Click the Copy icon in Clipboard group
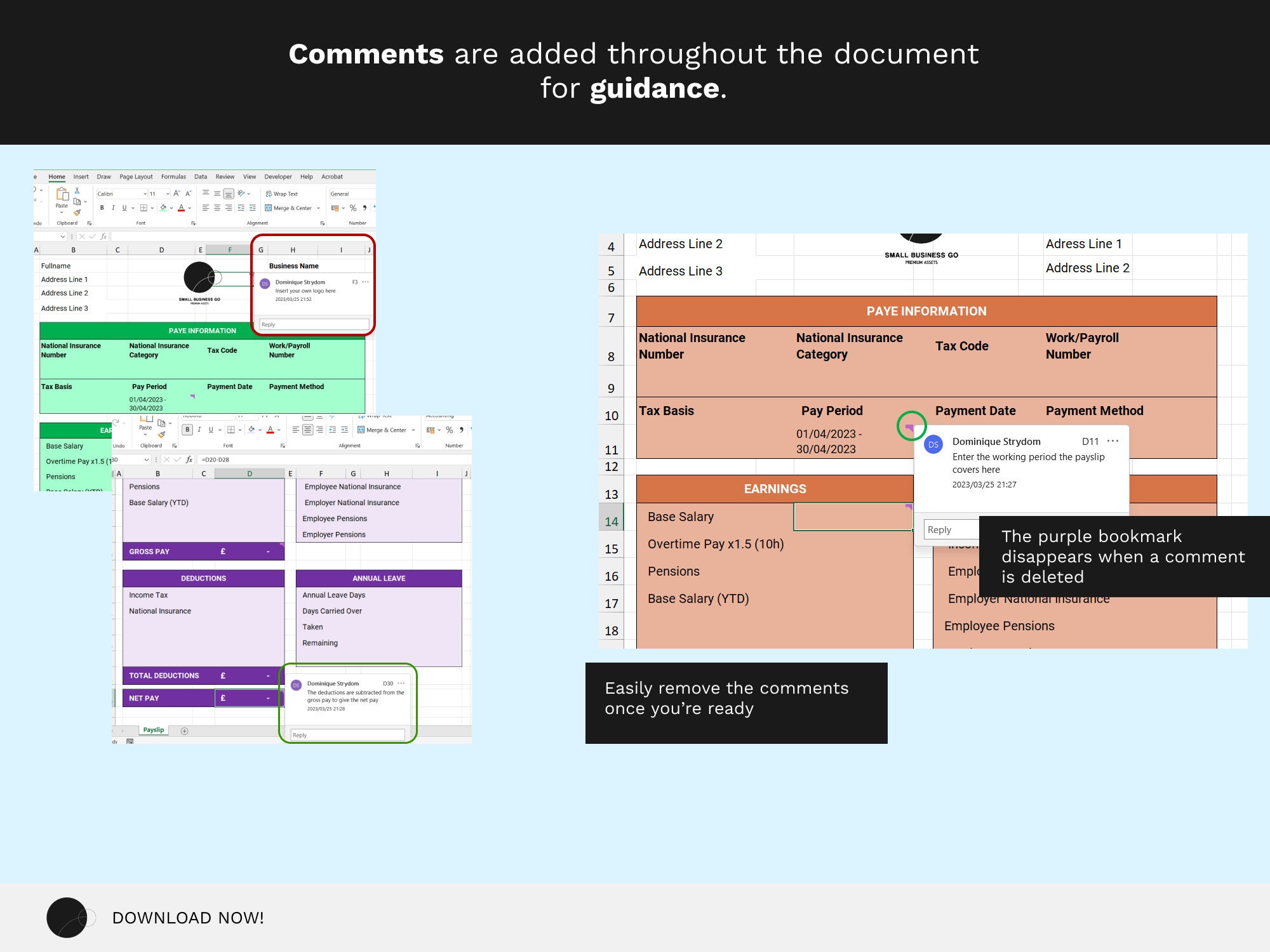Screen dimensions: 1270x952 tap(76, 201)
